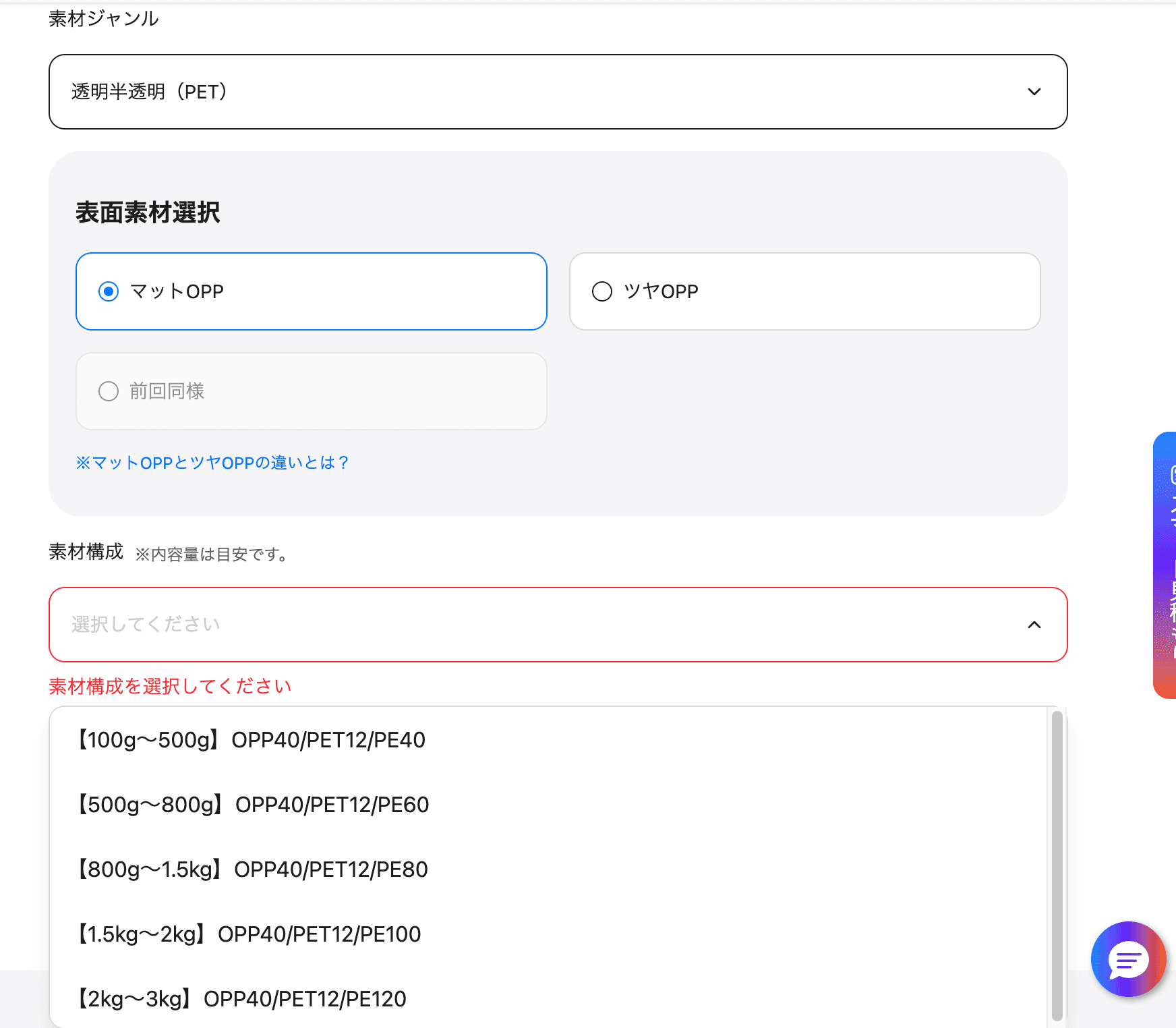1176x1028 pixels.
Task: Collapse the material list with the up chevron
Action: pos(1036,625)
